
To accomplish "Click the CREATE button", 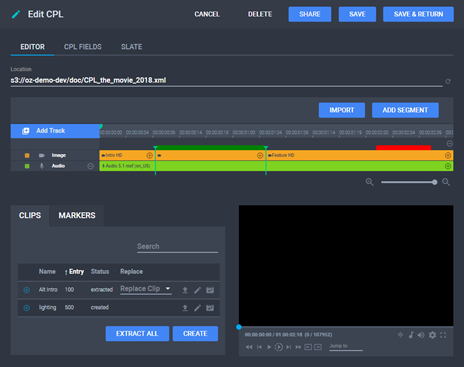I will point(195,334).
